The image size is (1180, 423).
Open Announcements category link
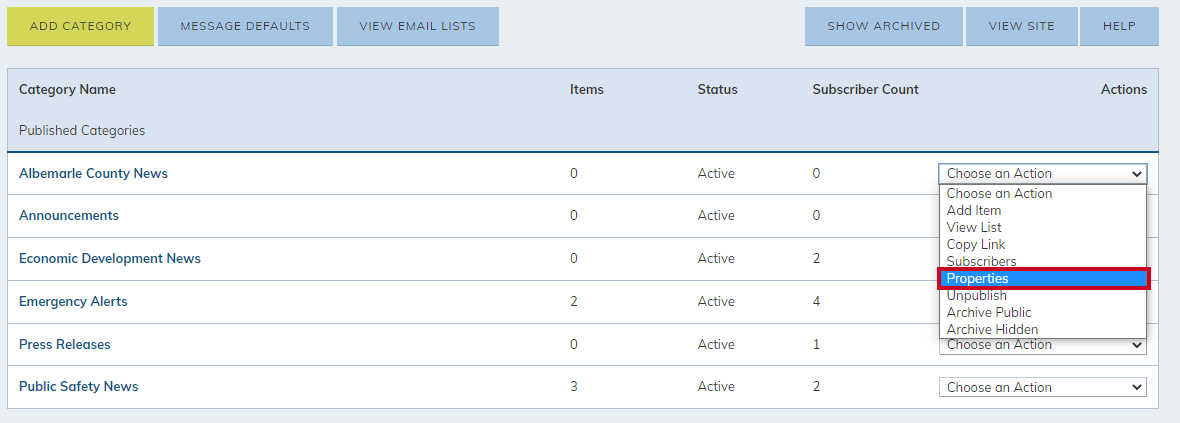(x=68, y=215)
